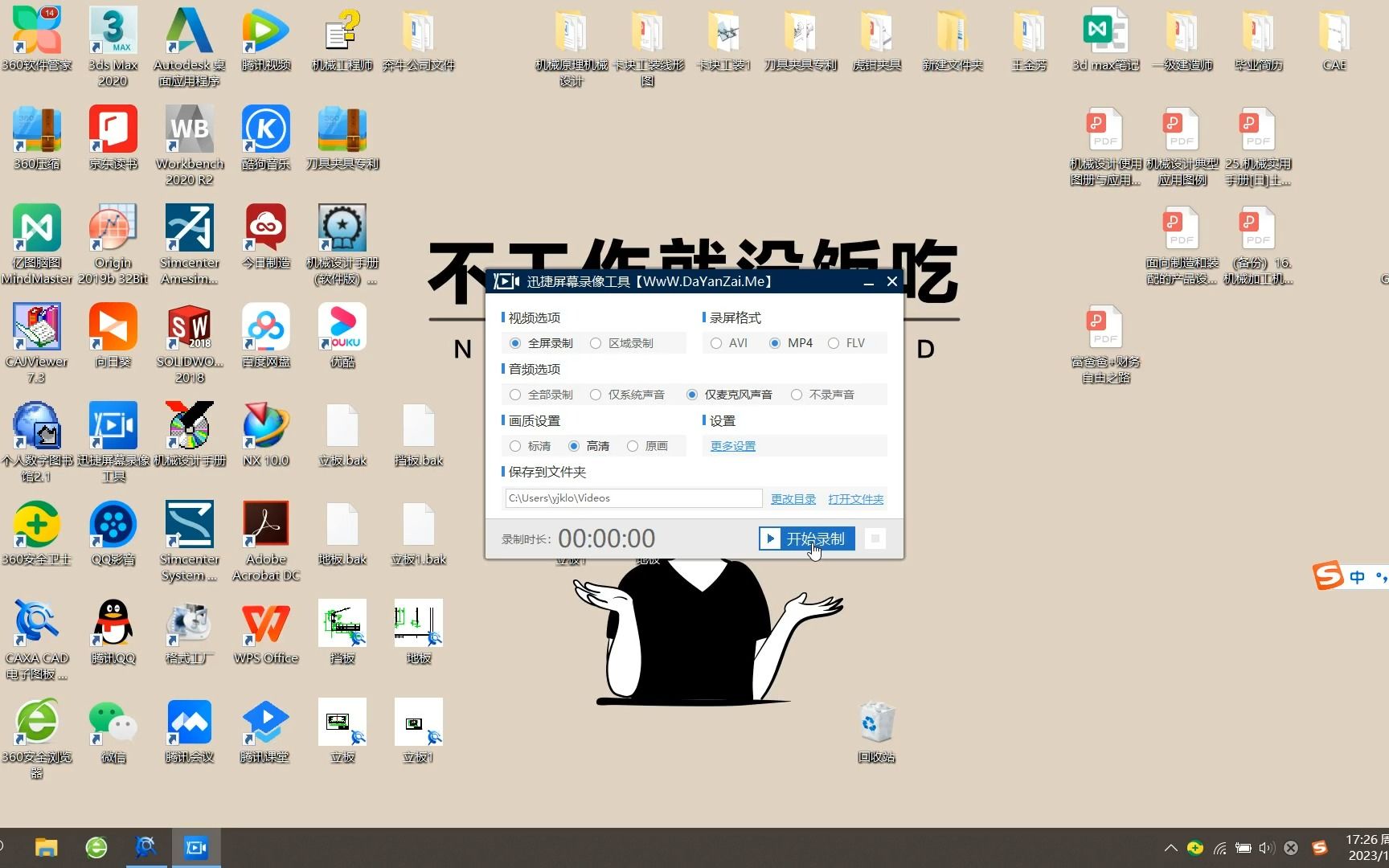
Task: Open NX 10.0 desktop icon
Action: (266, 434)
